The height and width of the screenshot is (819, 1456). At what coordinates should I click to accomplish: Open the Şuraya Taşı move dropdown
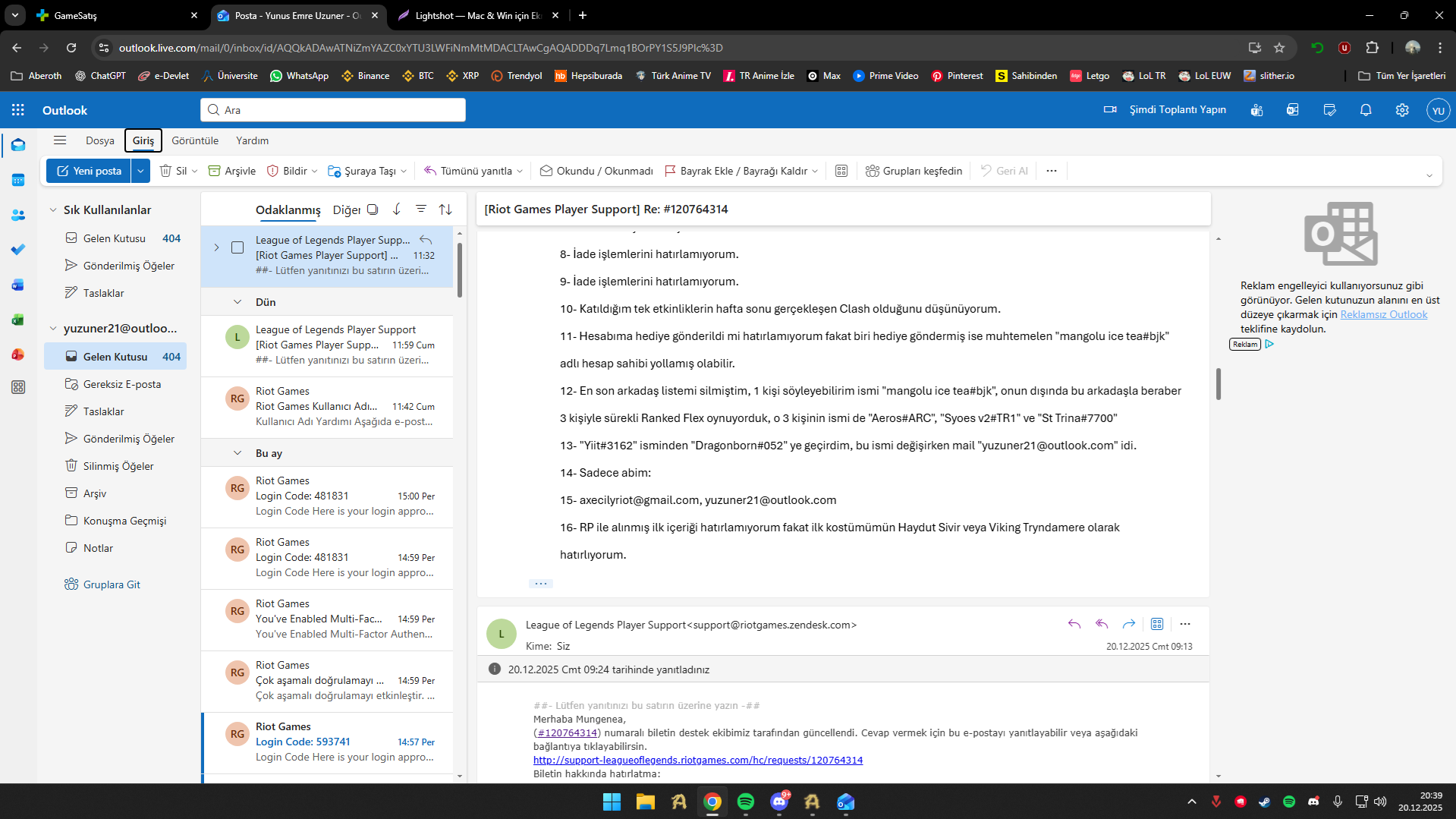pyautogui.click(x=404, y=172)
